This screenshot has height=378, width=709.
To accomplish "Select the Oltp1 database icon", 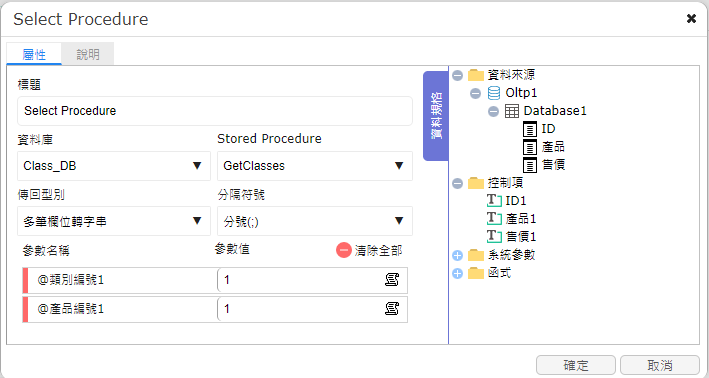I will (494, 93).
